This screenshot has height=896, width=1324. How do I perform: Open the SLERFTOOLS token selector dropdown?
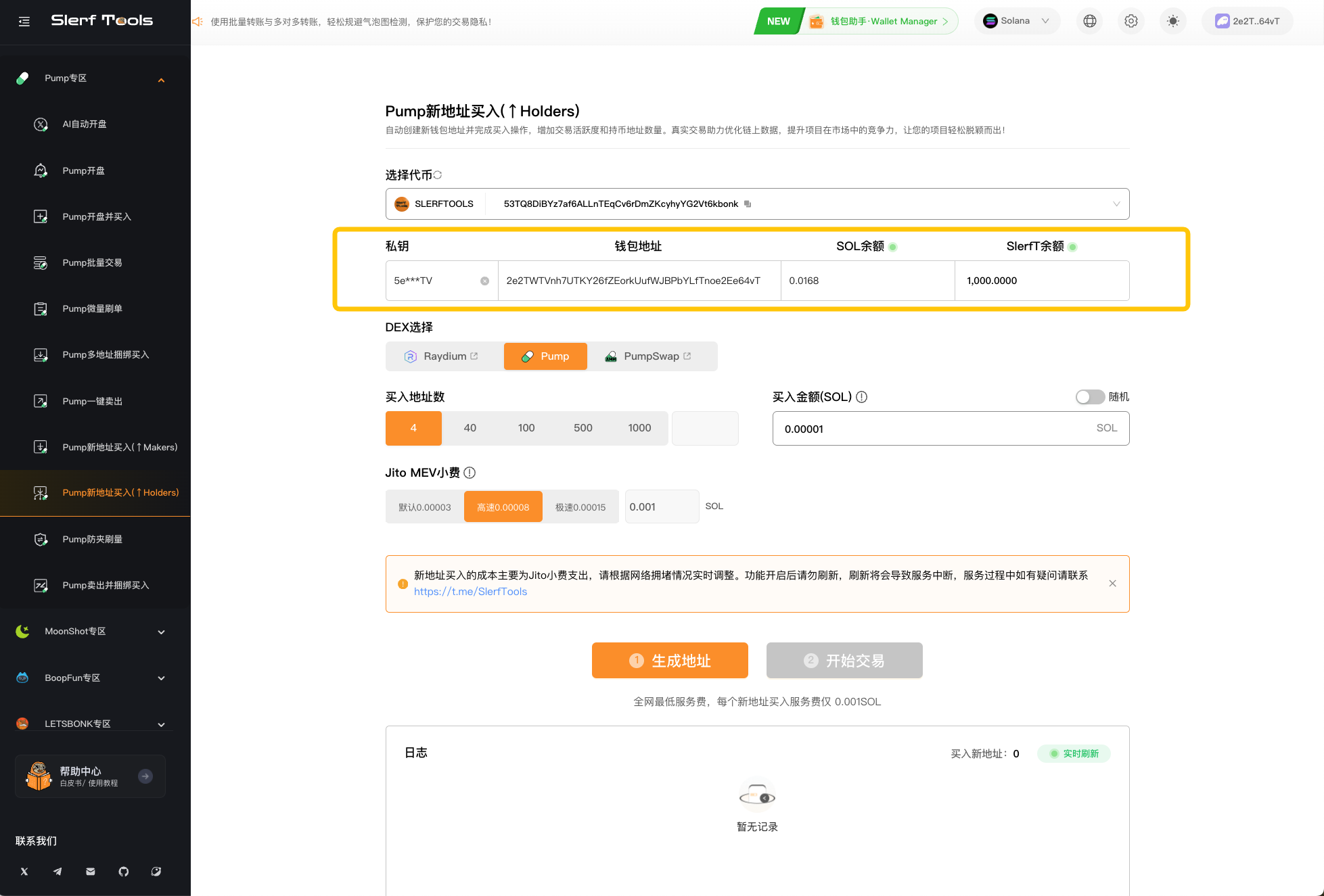click(757, 204)
